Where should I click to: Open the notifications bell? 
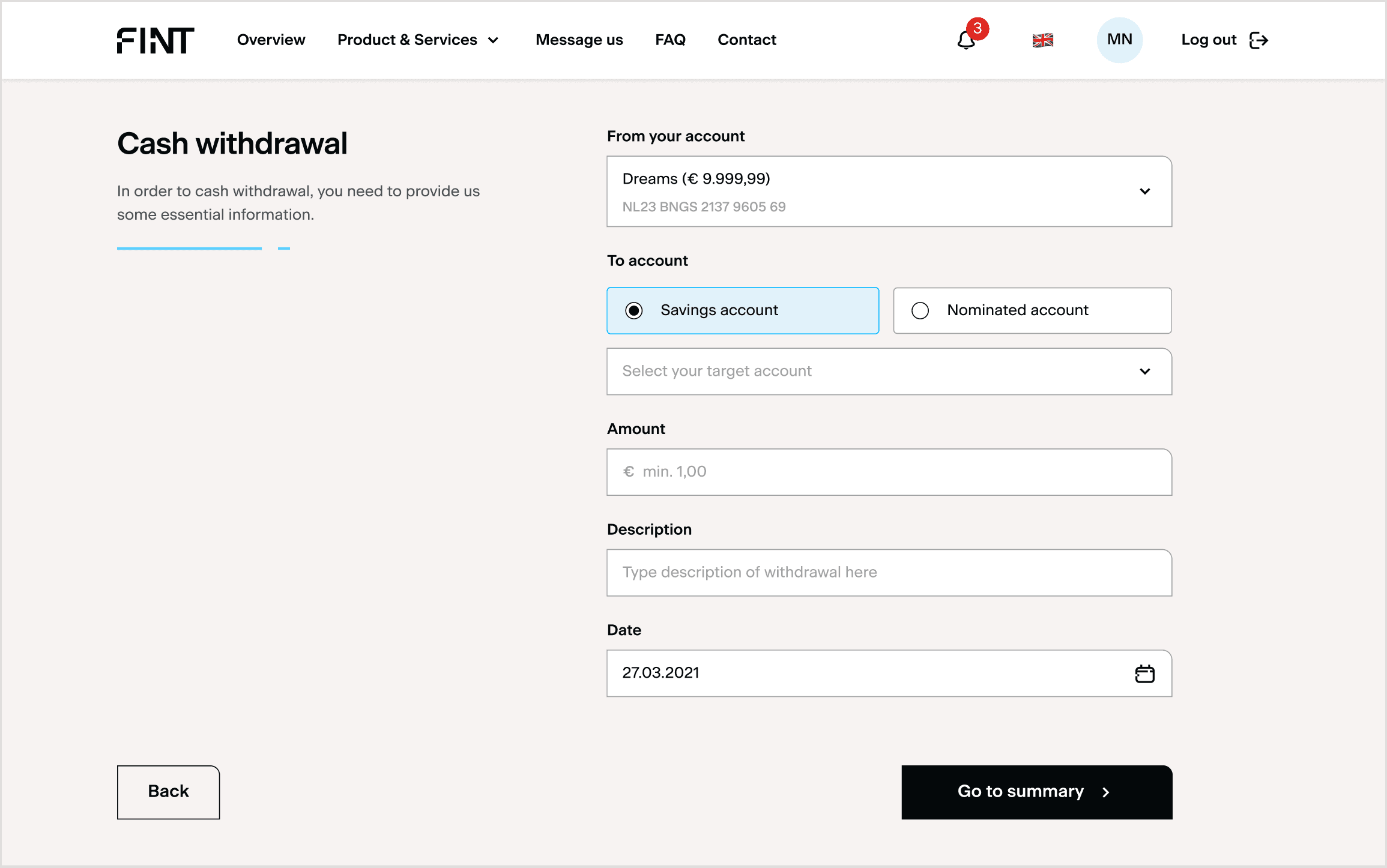[x=965, y=41]
